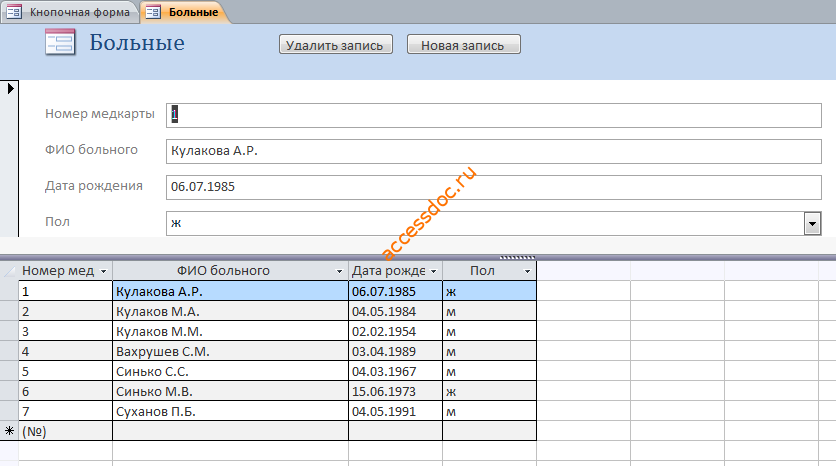Image resolution: width=836 pixels, height=466 pixels.
Task: Select the cell Вахрушев С.М.
Action: pyautogui.click(x=230, y=351)
